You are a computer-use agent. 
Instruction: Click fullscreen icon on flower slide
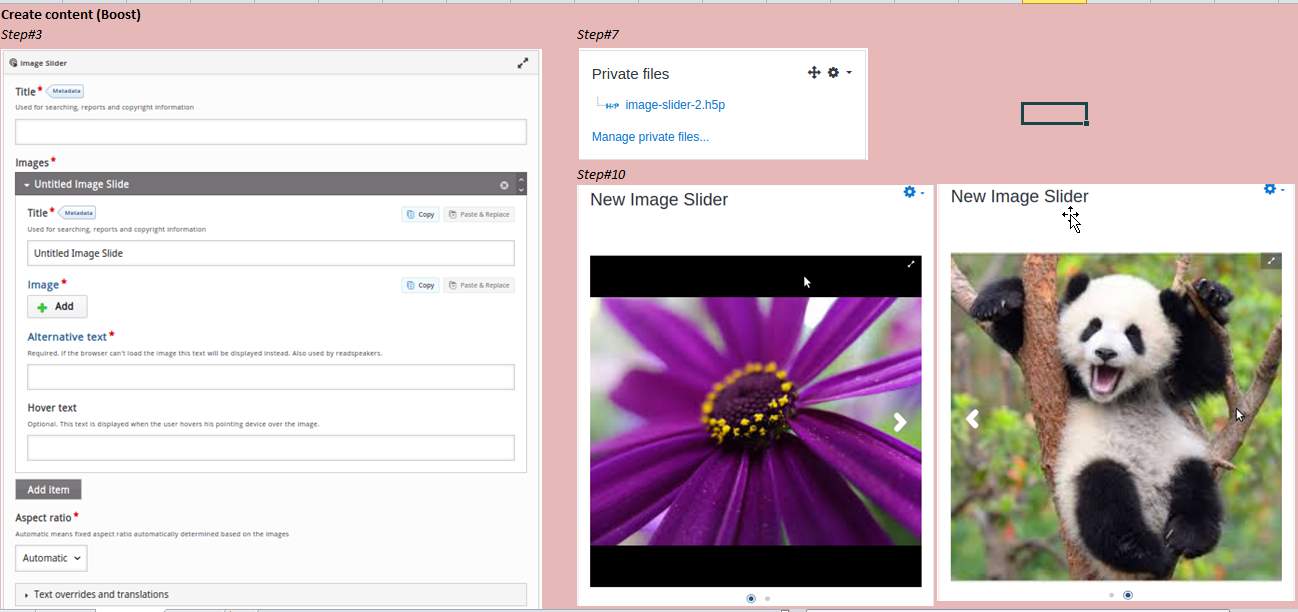[911, 264]
